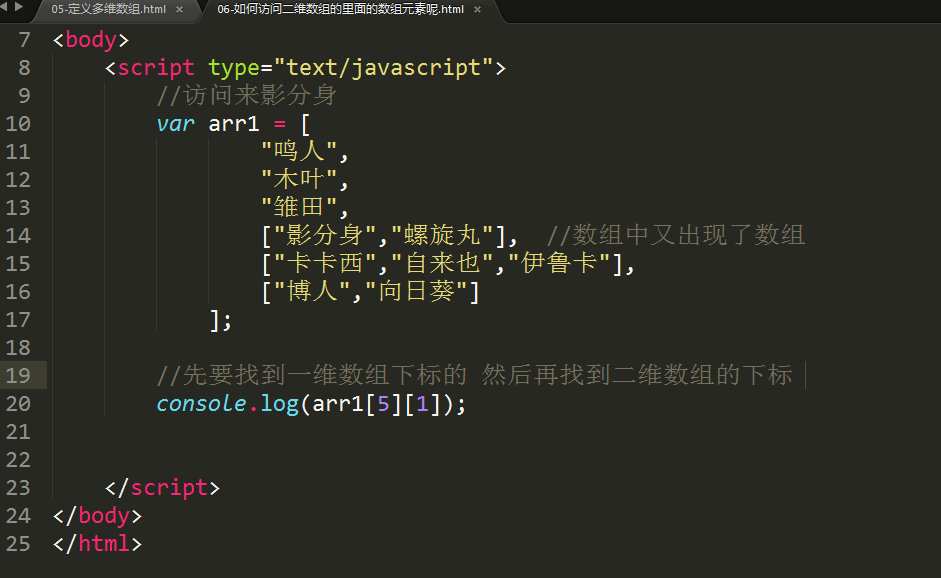
Task: Click the console keyword on line 20
Action: click(x=201, y=403)
